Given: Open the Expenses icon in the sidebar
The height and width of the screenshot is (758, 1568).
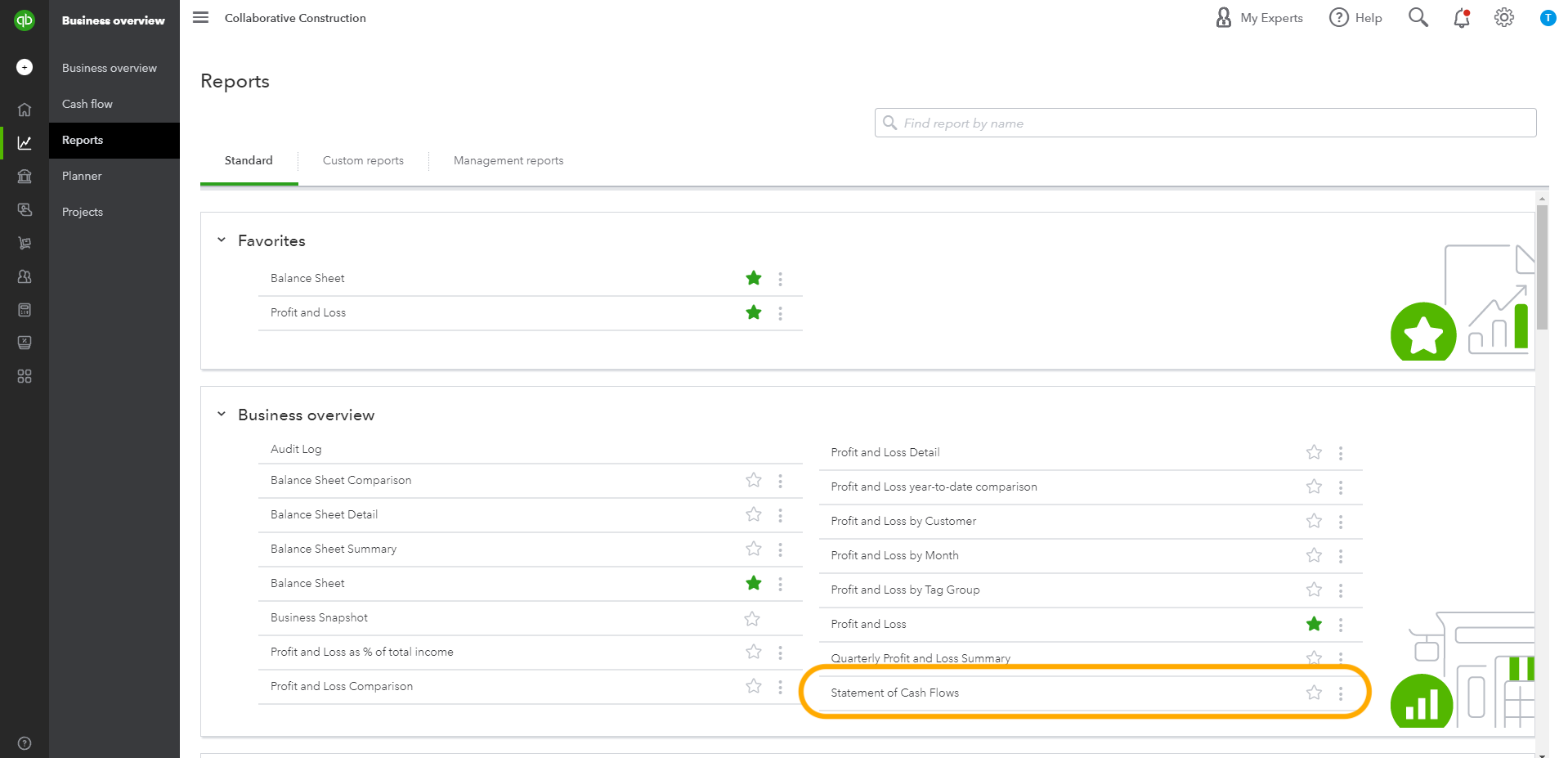Looking at the screenshot, I should pos(25,209).
